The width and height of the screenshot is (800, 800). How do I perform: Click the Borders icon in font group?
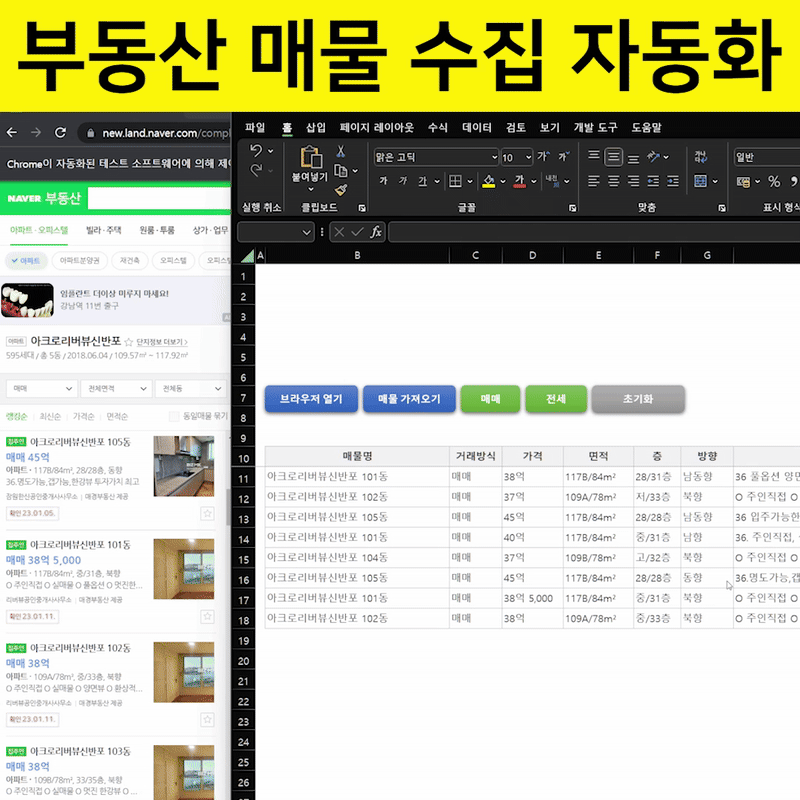point(455,181)
